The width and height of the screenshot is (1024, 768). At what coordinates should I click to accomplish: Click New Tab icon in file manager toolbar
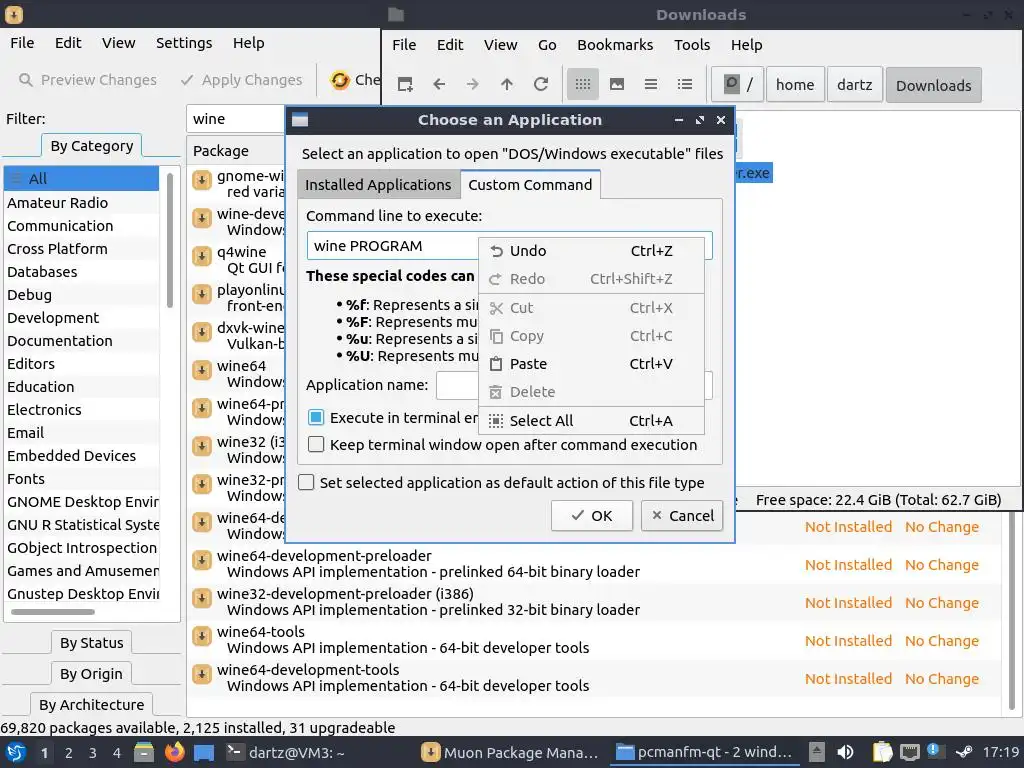coord(405,84)
